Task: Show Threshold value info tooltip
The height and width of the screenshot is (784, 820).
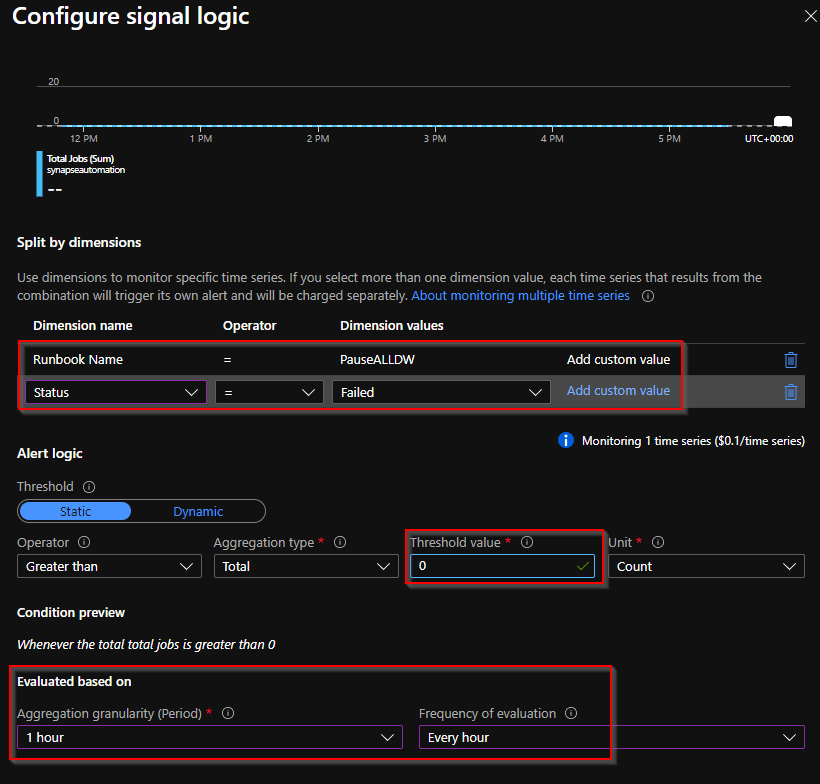Action: [527, 542]
